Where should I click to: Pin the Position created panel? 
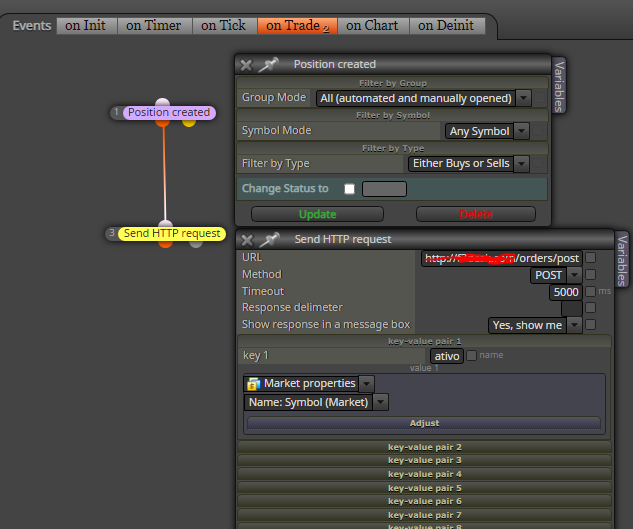click(x=268, y=65)
